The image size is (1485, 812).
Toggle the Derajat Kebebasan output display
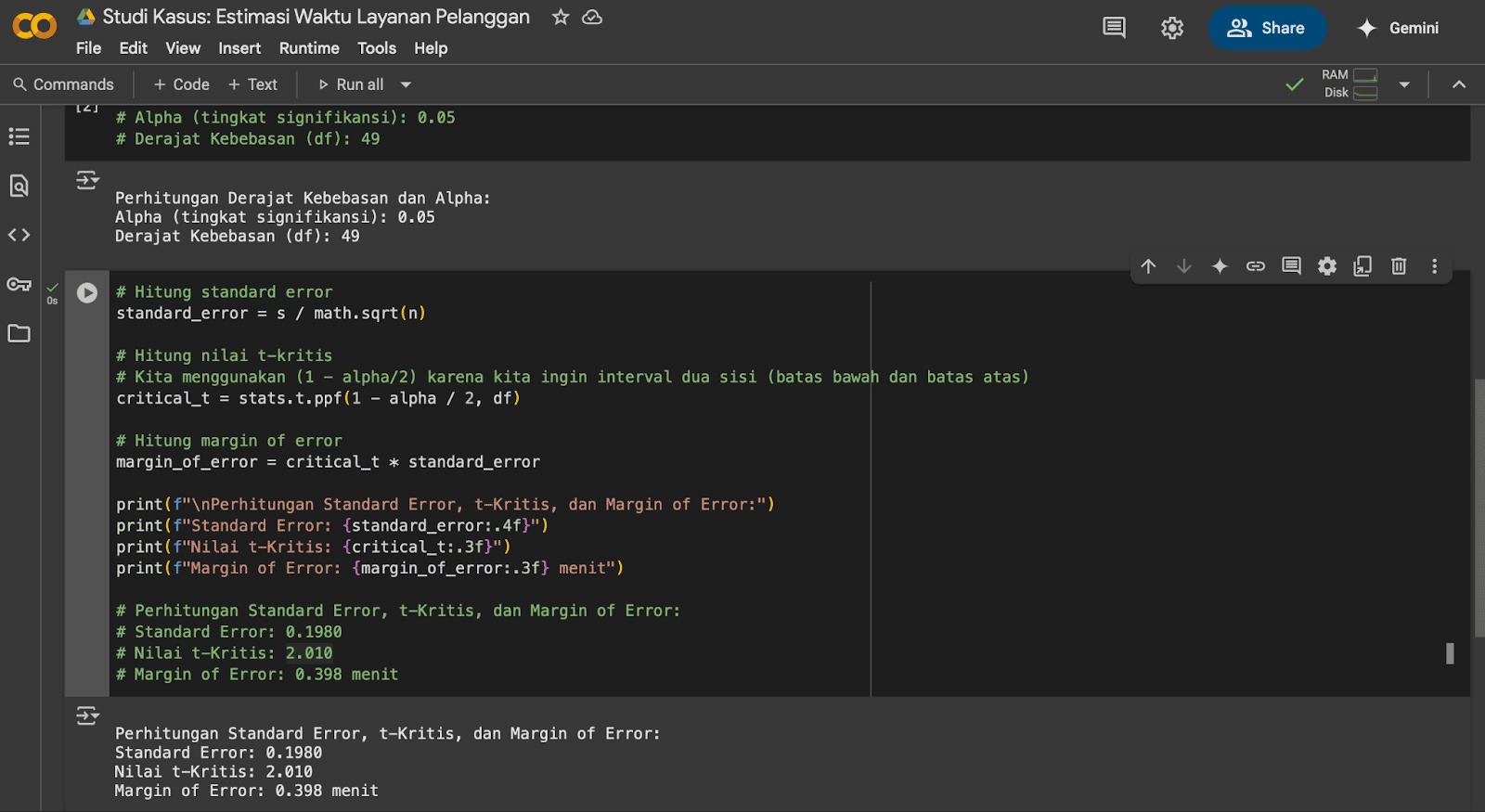click(x=87, y=180)
